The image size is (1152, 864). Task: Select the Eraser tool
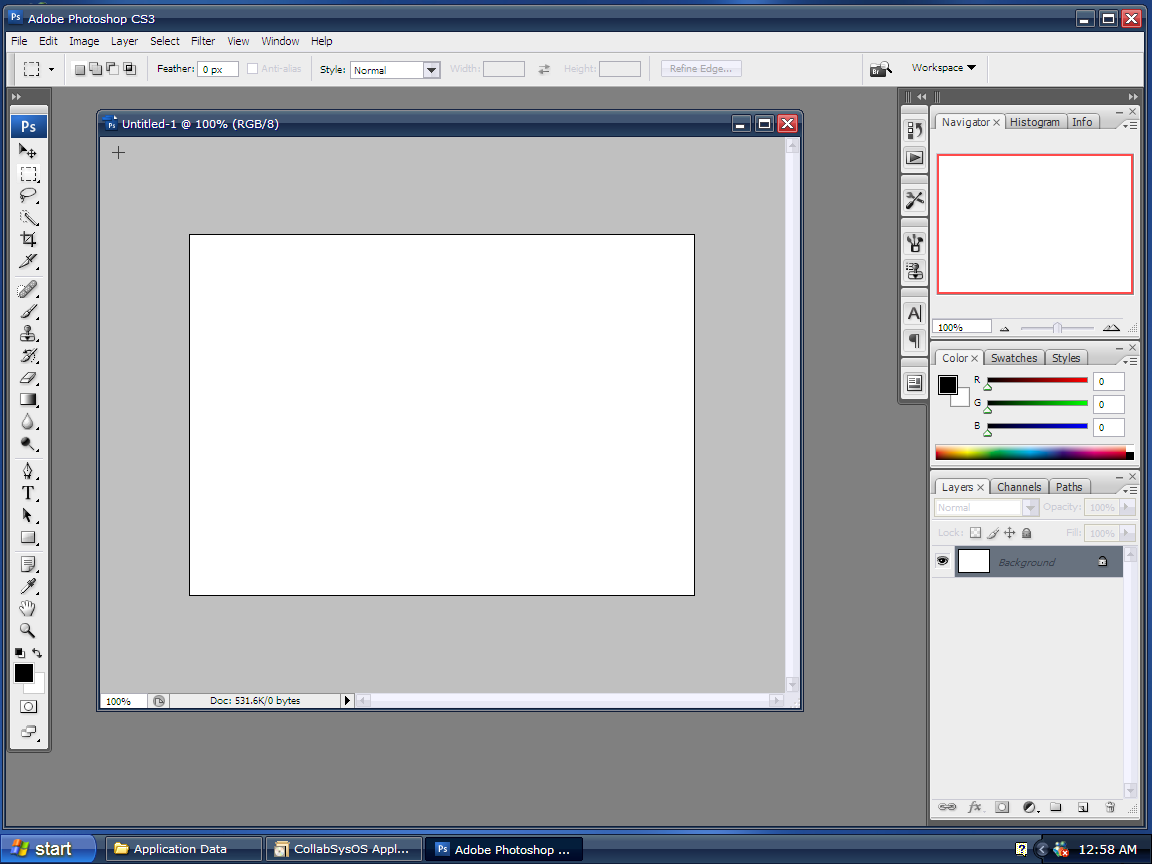[28, 377]
